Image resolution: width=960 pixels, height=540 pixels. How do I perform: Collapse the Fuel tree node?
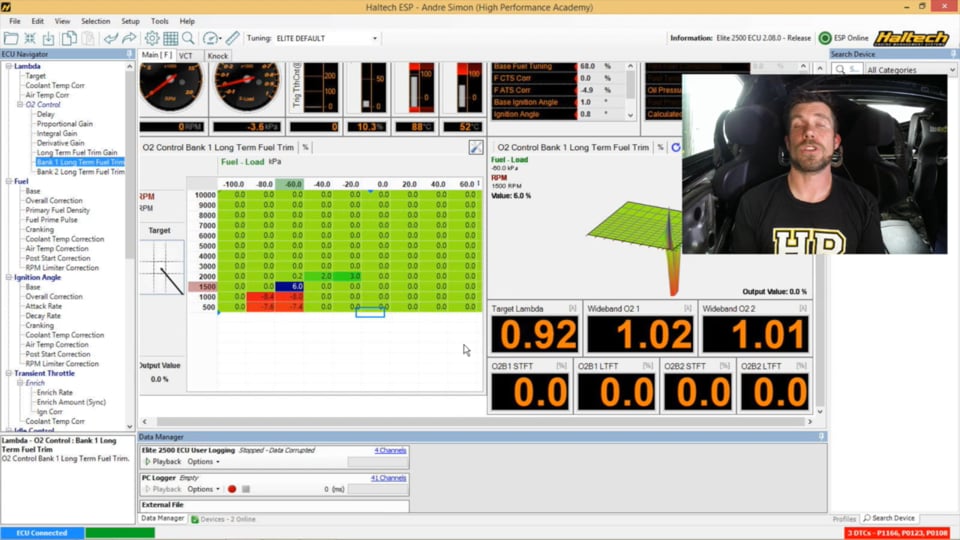[x=9, y=181]
